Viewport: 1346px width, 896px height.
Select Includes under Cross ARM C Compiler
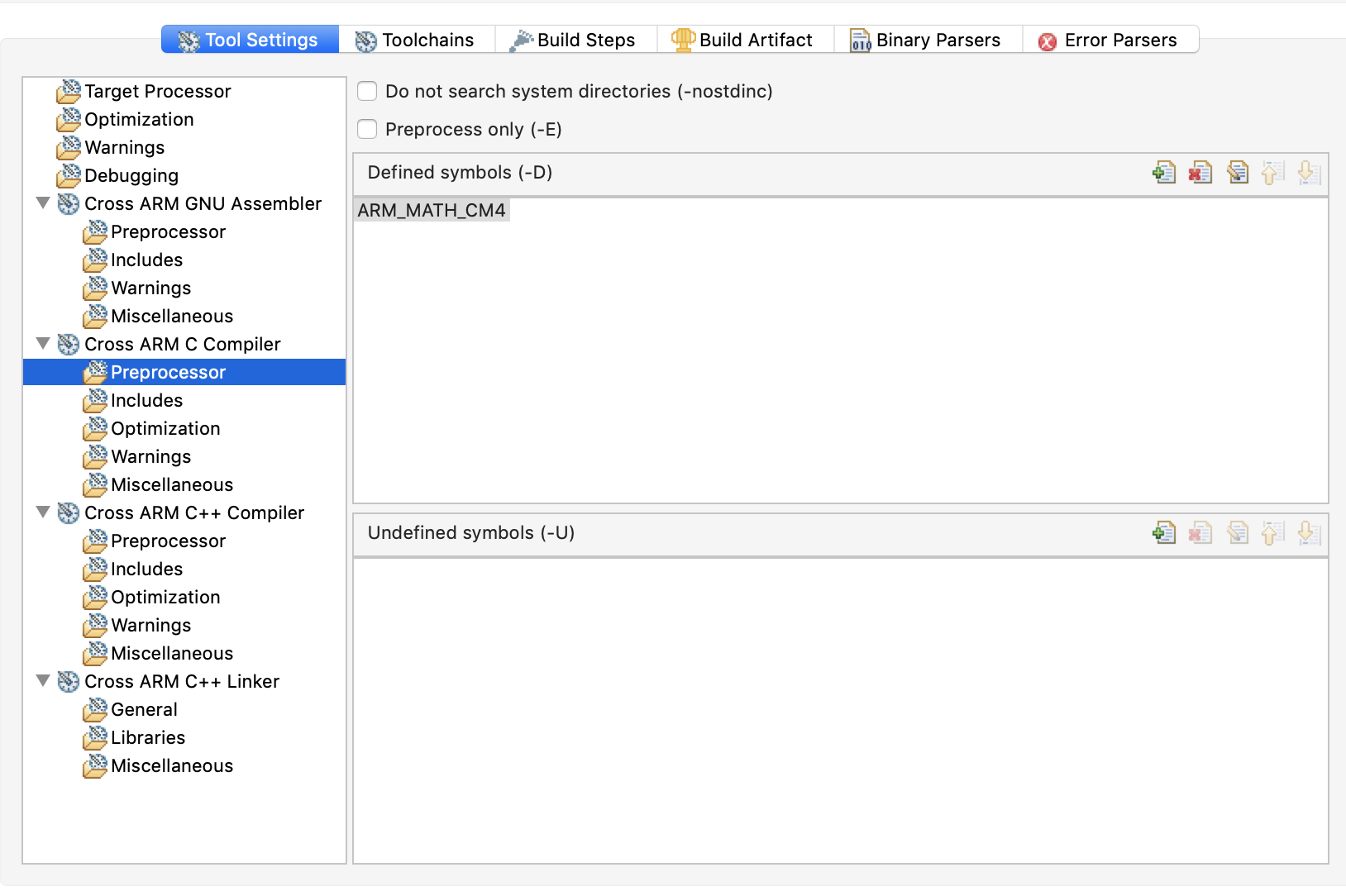(146, 400)
